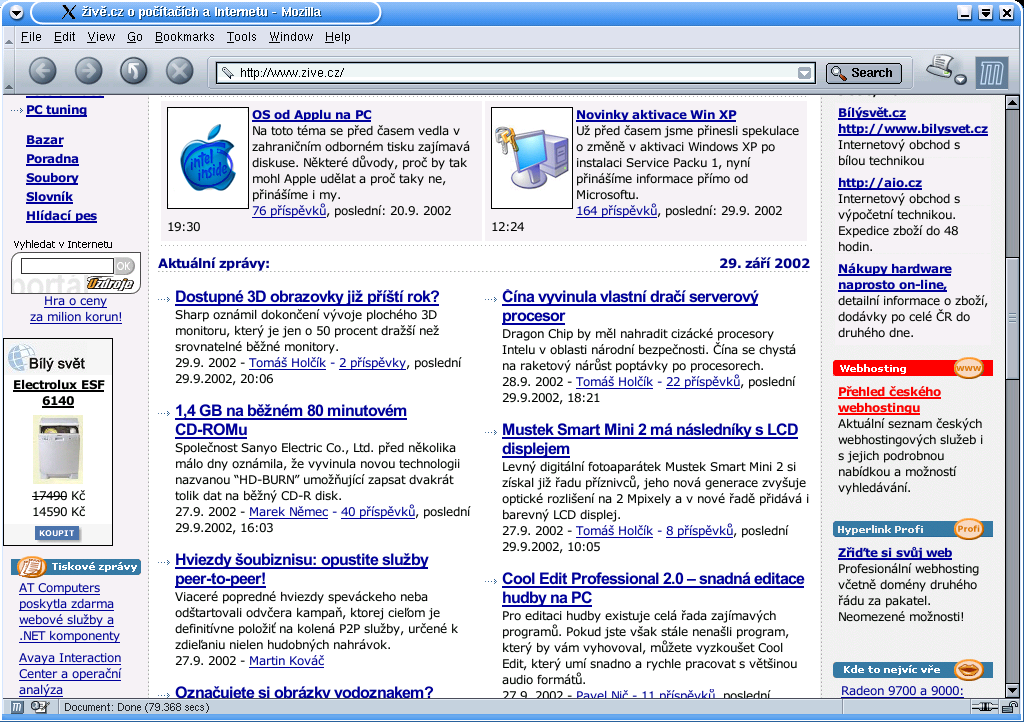
Task: Click the bookmark icon left of the URL
Action: (x=227, y=73)
